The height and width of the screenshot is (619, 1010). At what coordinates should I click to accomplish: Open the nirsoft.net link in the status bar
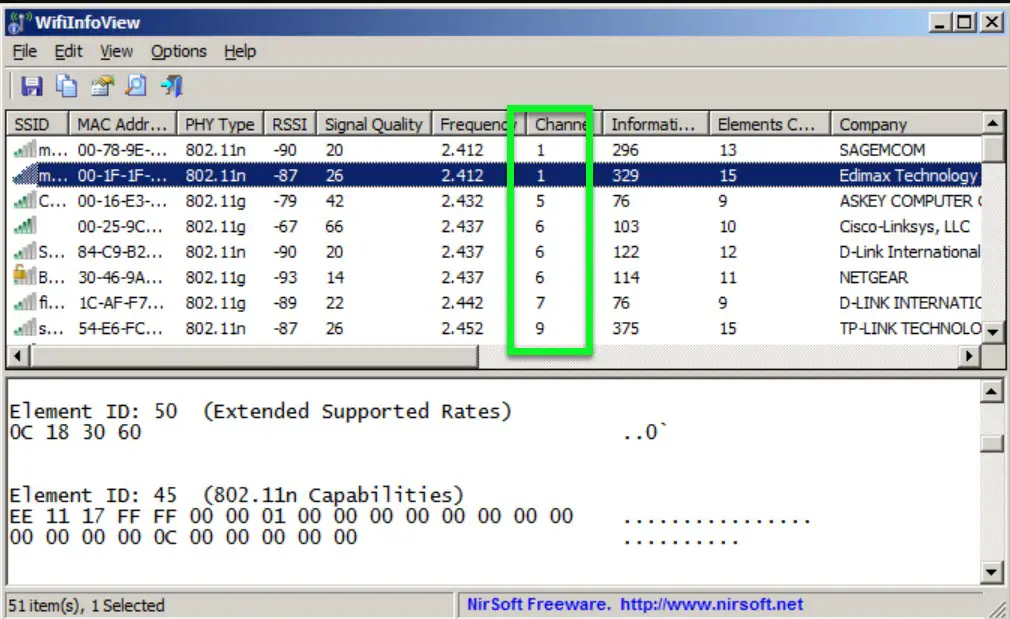click(x=711, y=604)
